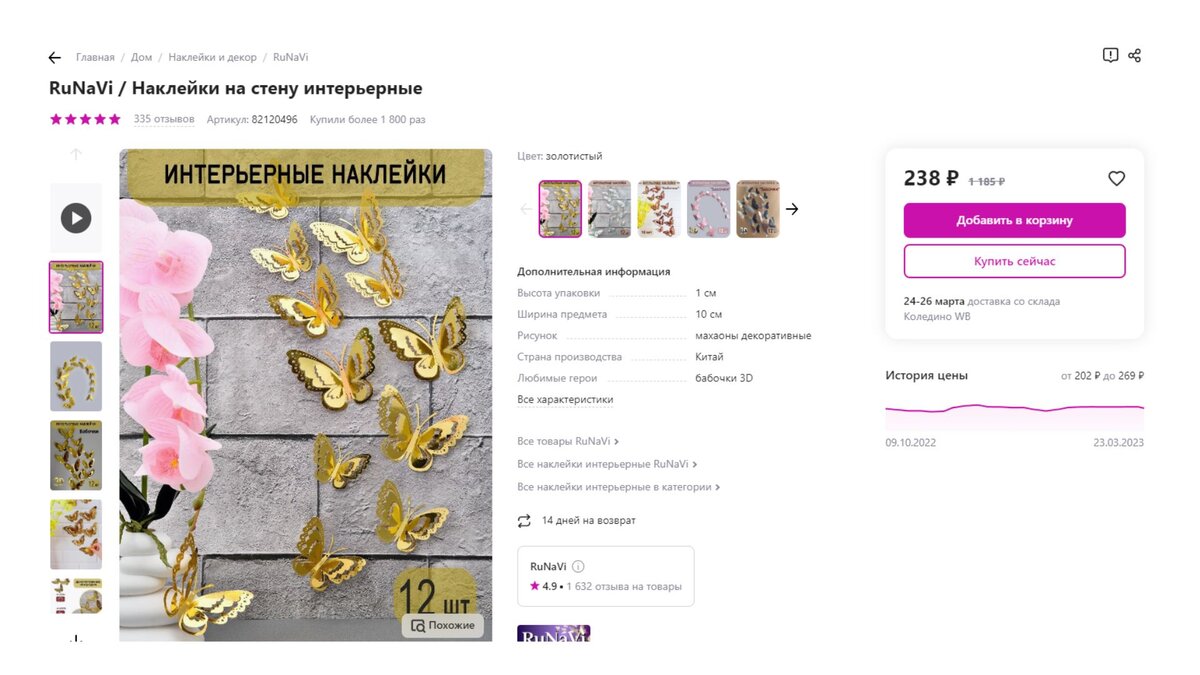The width and height of the screenshot is (1200, 675).
Task: Click the report complaint icon
Action: coord(1110,56)
